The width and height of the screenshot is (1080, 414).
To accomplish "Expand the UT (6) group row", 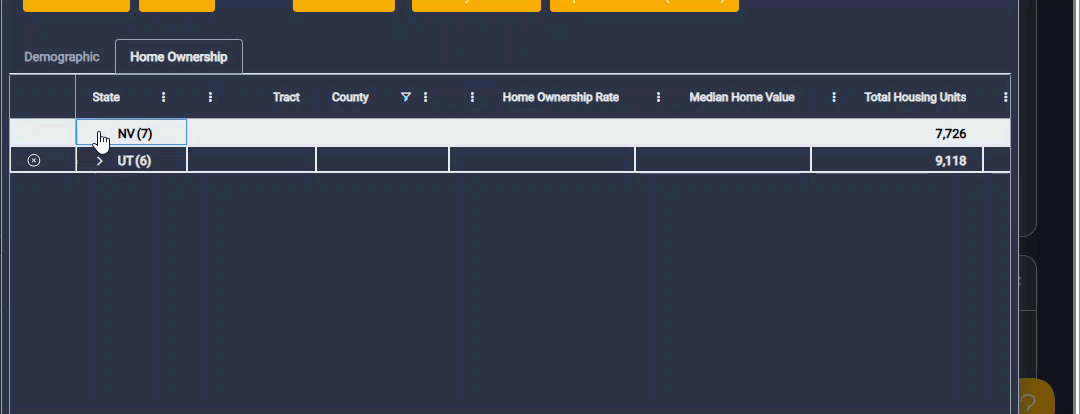I will pos(100,161).
